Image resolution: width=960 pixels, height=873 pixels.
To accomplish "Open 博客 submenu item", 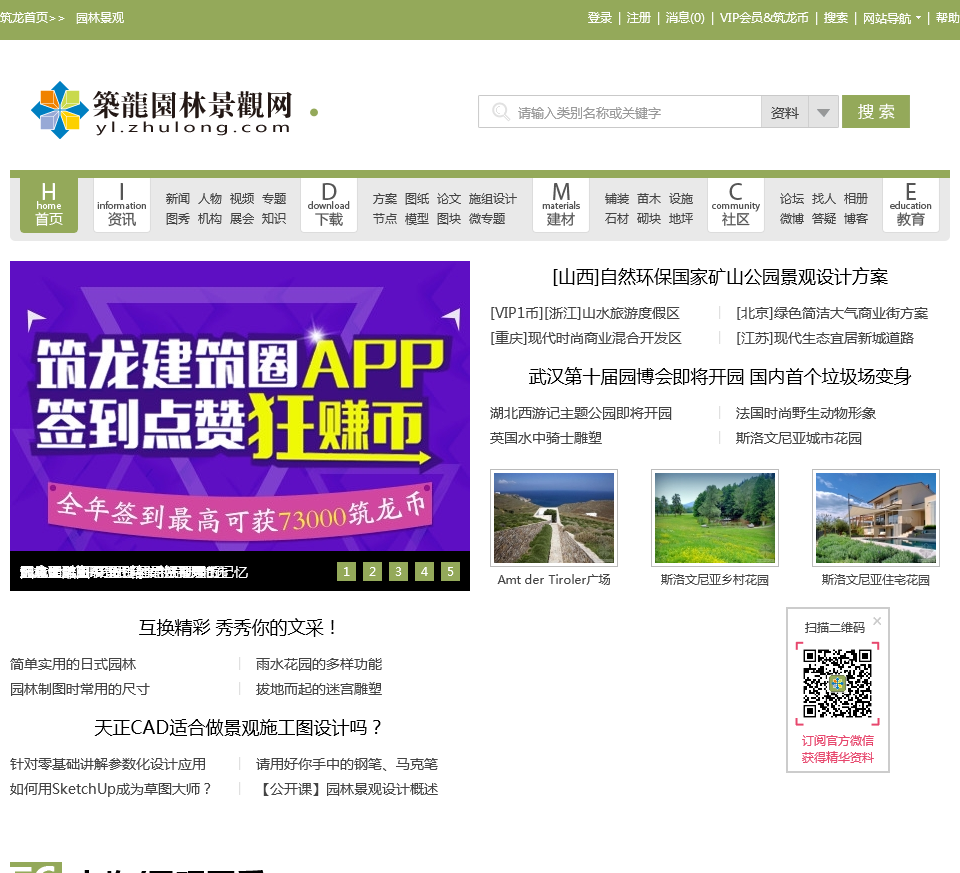I will (x=856, y=219).
